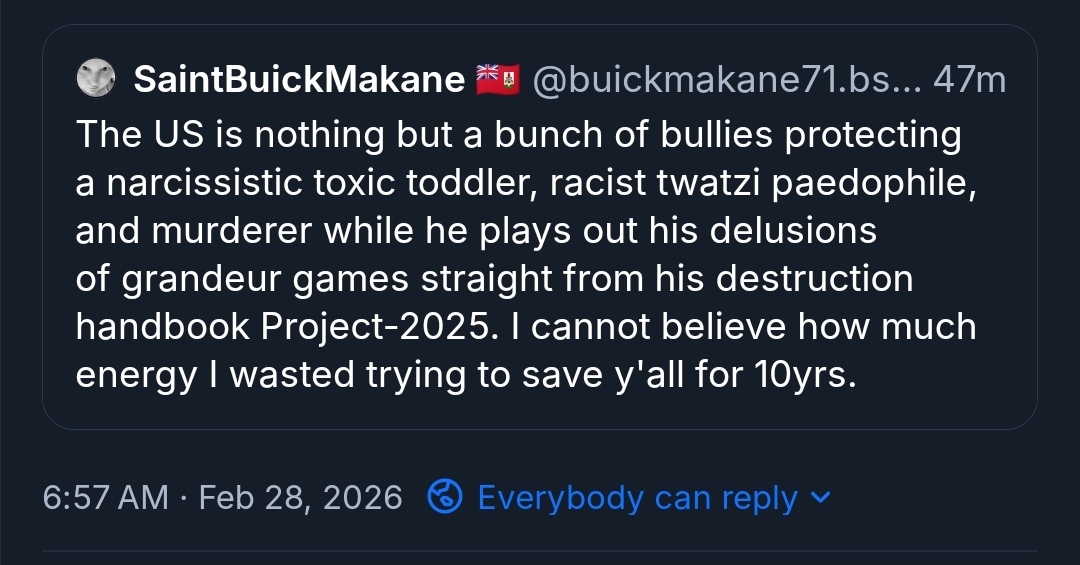
Task: Expand the reply settings chevron
Action: tap(820, 497)
